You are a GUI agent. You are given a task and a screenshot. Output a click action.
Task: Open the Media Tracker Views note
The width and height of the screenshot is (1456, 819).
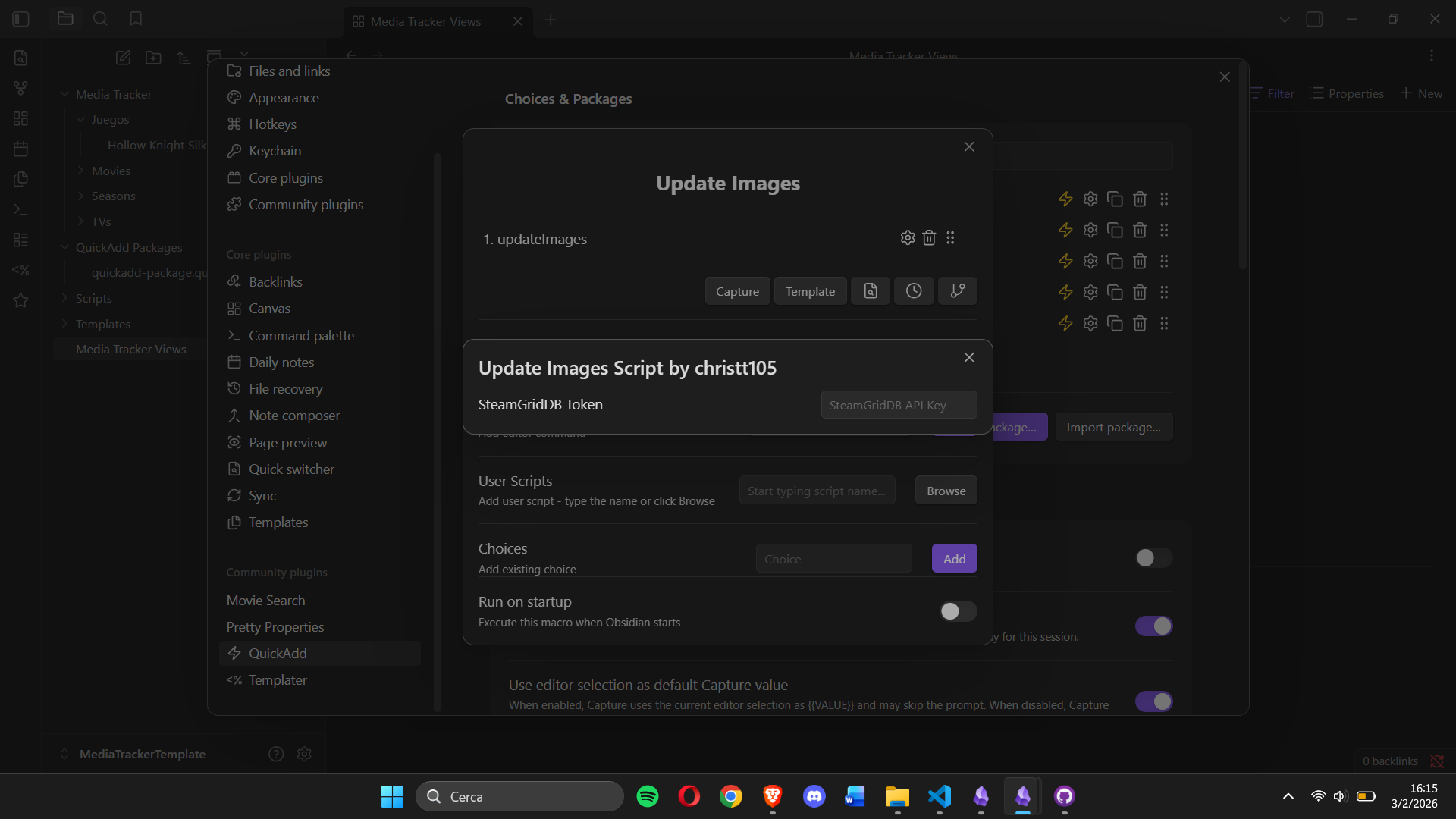click(130, 350)
